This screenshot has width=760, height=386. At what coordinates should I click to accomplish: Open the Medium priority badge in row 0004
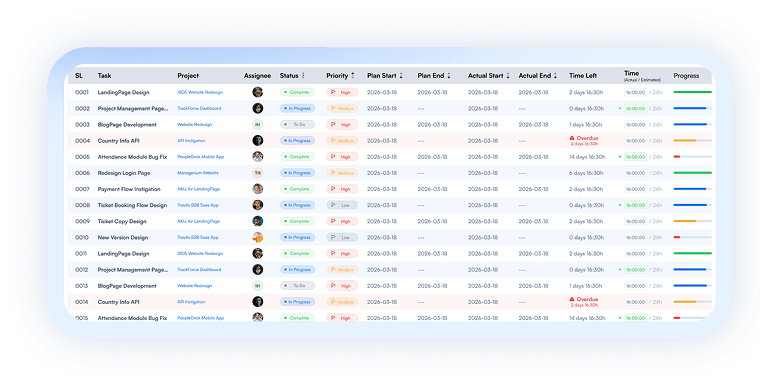click(x=342, y=141)
